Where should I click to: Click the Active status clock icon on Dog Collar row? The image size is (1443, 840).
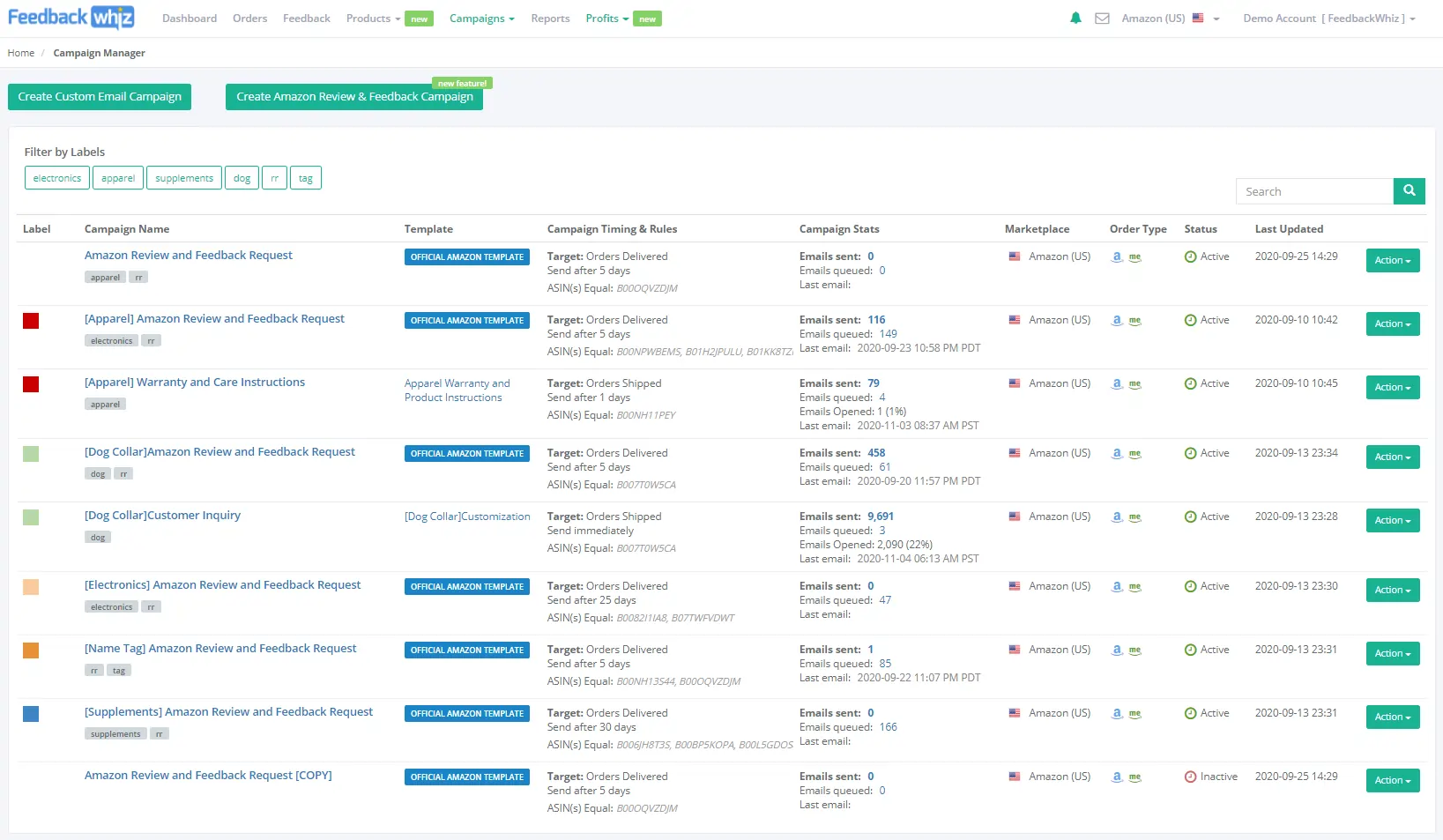(x=1188, y=453)
